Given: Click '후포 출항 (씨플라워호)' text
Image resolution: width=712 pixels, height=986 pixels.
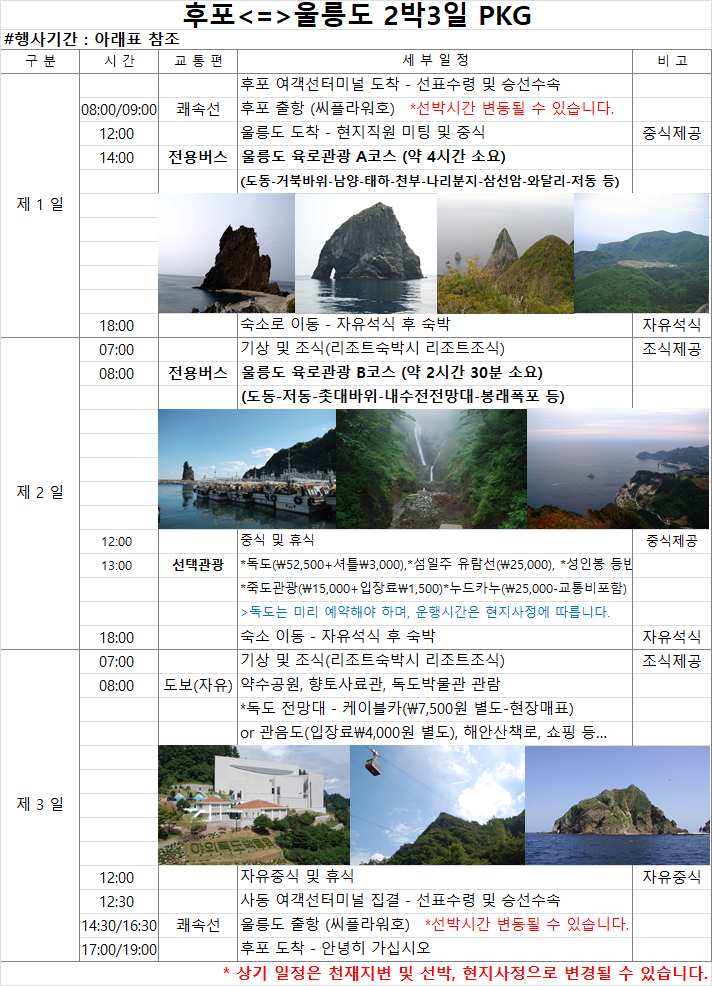Looking at the screenshot, I should [x=318, y=108].
